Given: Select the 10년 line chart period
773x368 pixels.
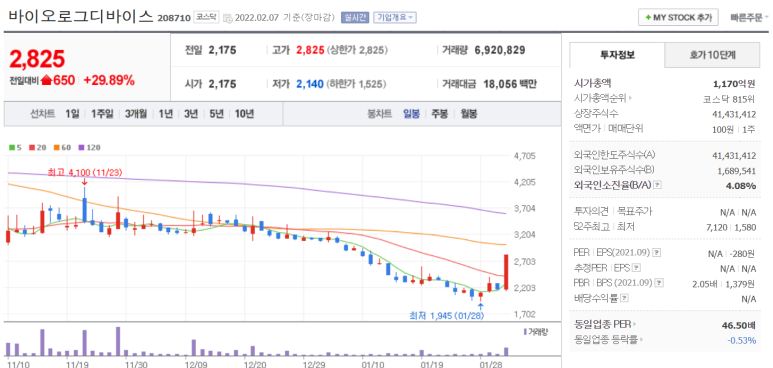Looking at the screenshot, I should click(x=245, y=114).
